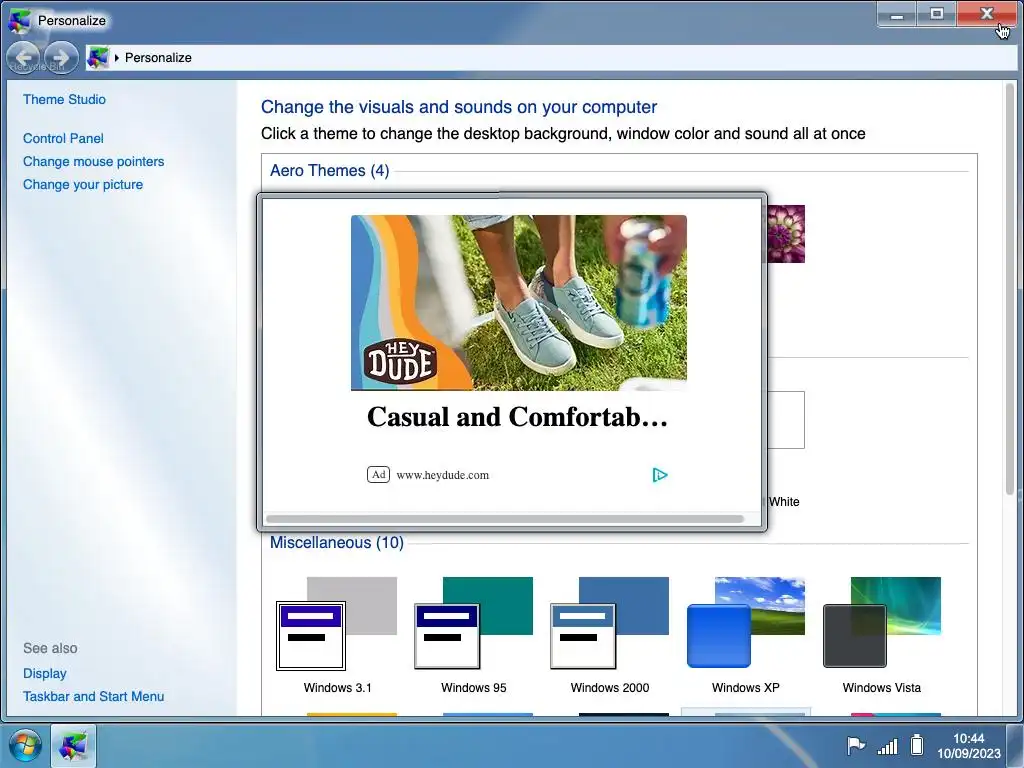Click the Personalize window title icon
The width and height of the screenshot is (1024, 768).
pyautogui.click(x=19, y=20)
